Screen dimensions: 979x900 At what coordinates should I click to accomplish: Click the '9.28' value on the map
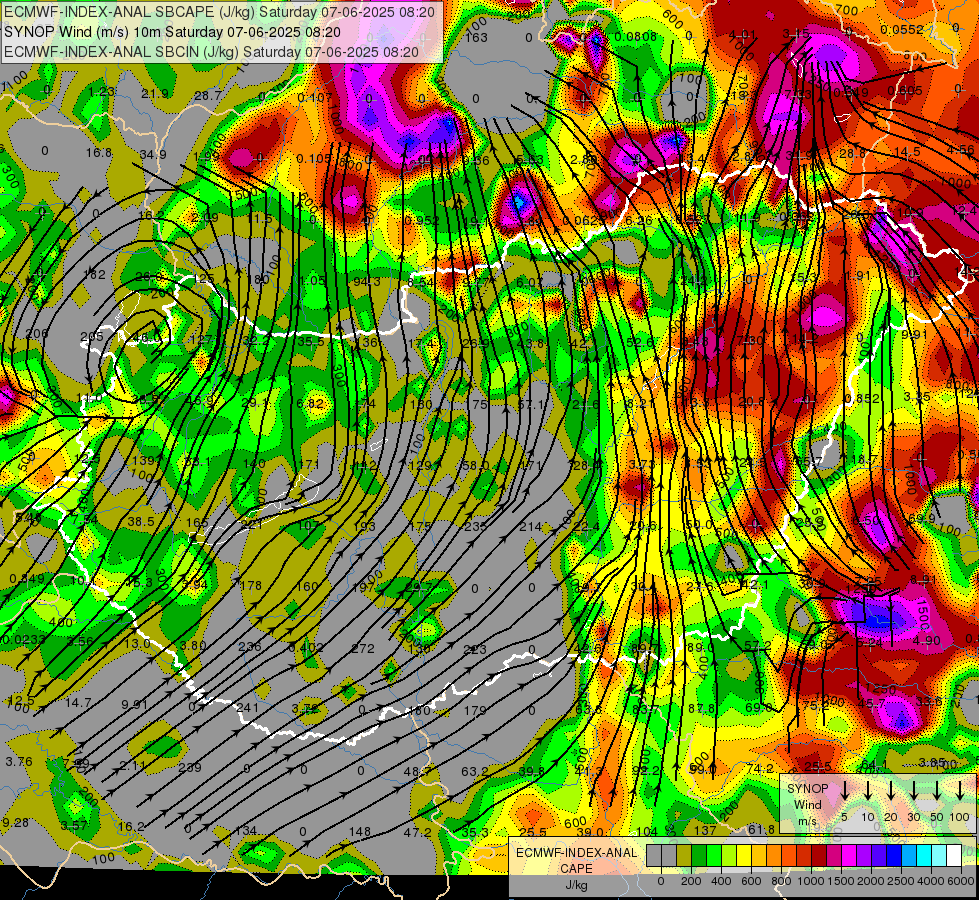[x=15, y=823]
